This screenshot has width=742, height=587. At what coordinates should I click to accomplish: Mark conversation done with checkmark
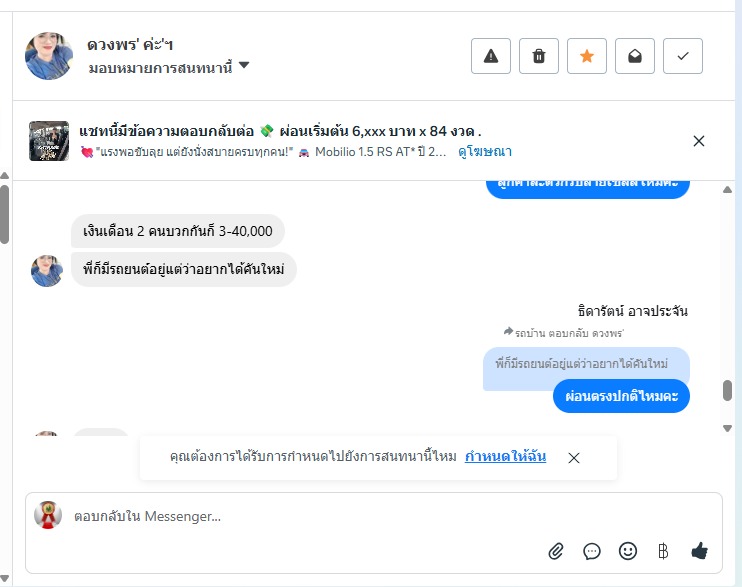[683, 56]
